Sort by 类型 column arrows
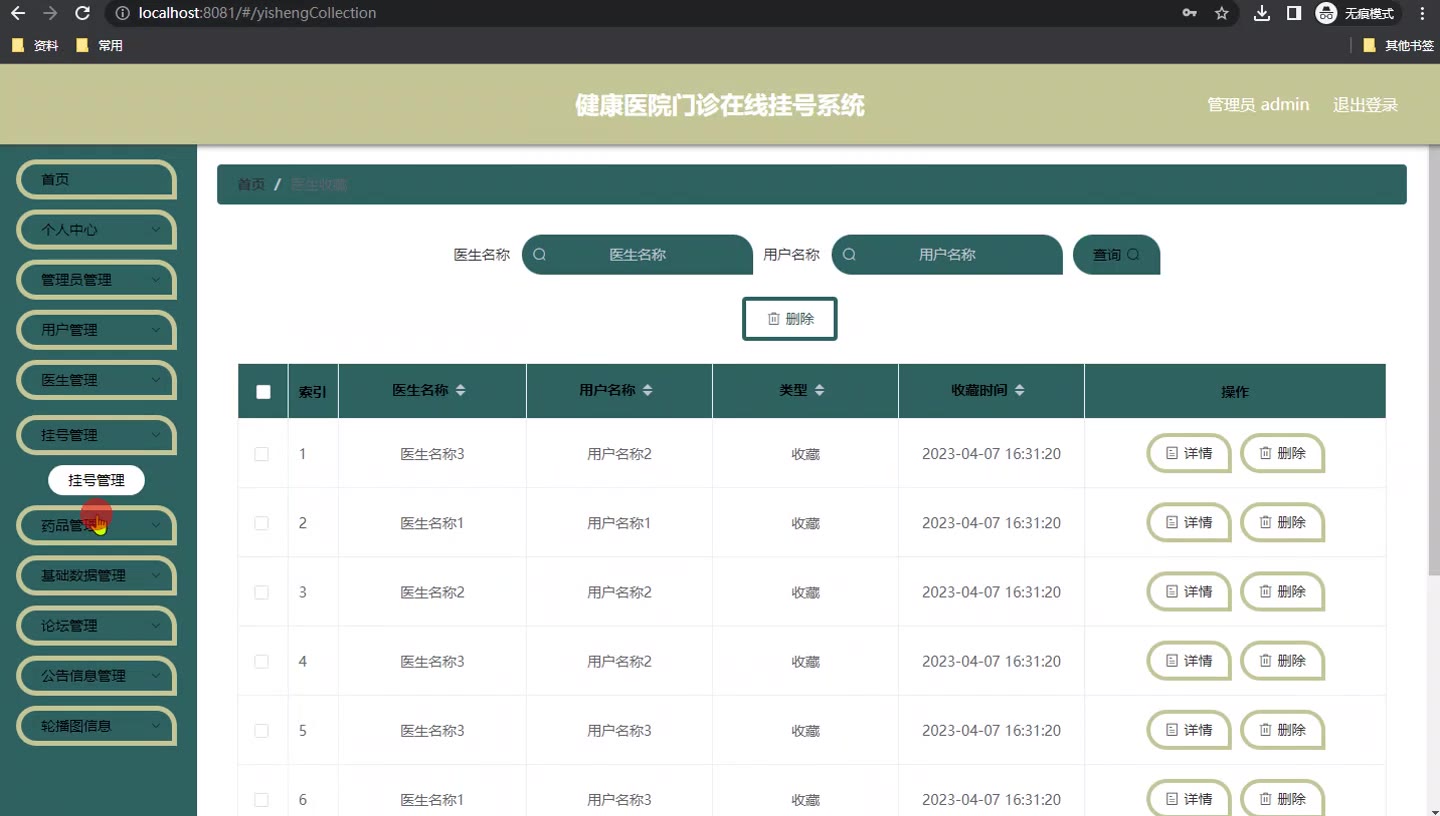 [x=819, y=390]
